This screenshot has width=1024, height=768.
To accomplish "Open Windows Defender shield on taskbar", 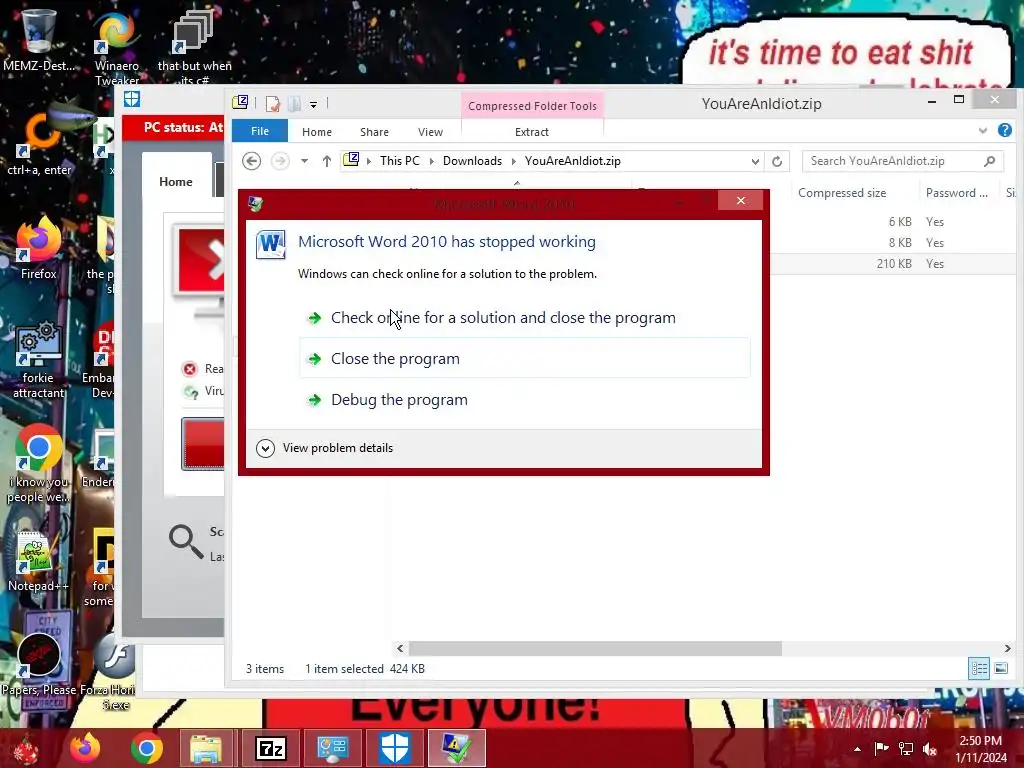I will pyautogui.click(x=394, y=748).
